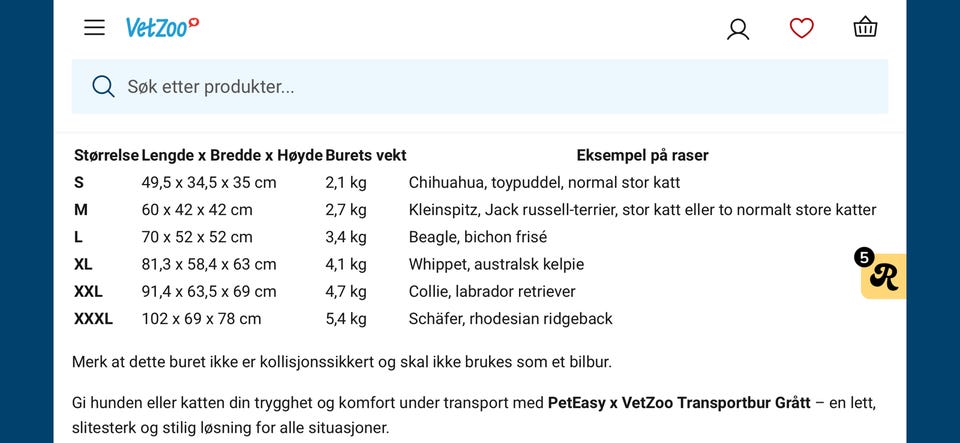Viewport: 960px width, 443px height.
Task: Open the user account icon
Action: coord(738,29)
